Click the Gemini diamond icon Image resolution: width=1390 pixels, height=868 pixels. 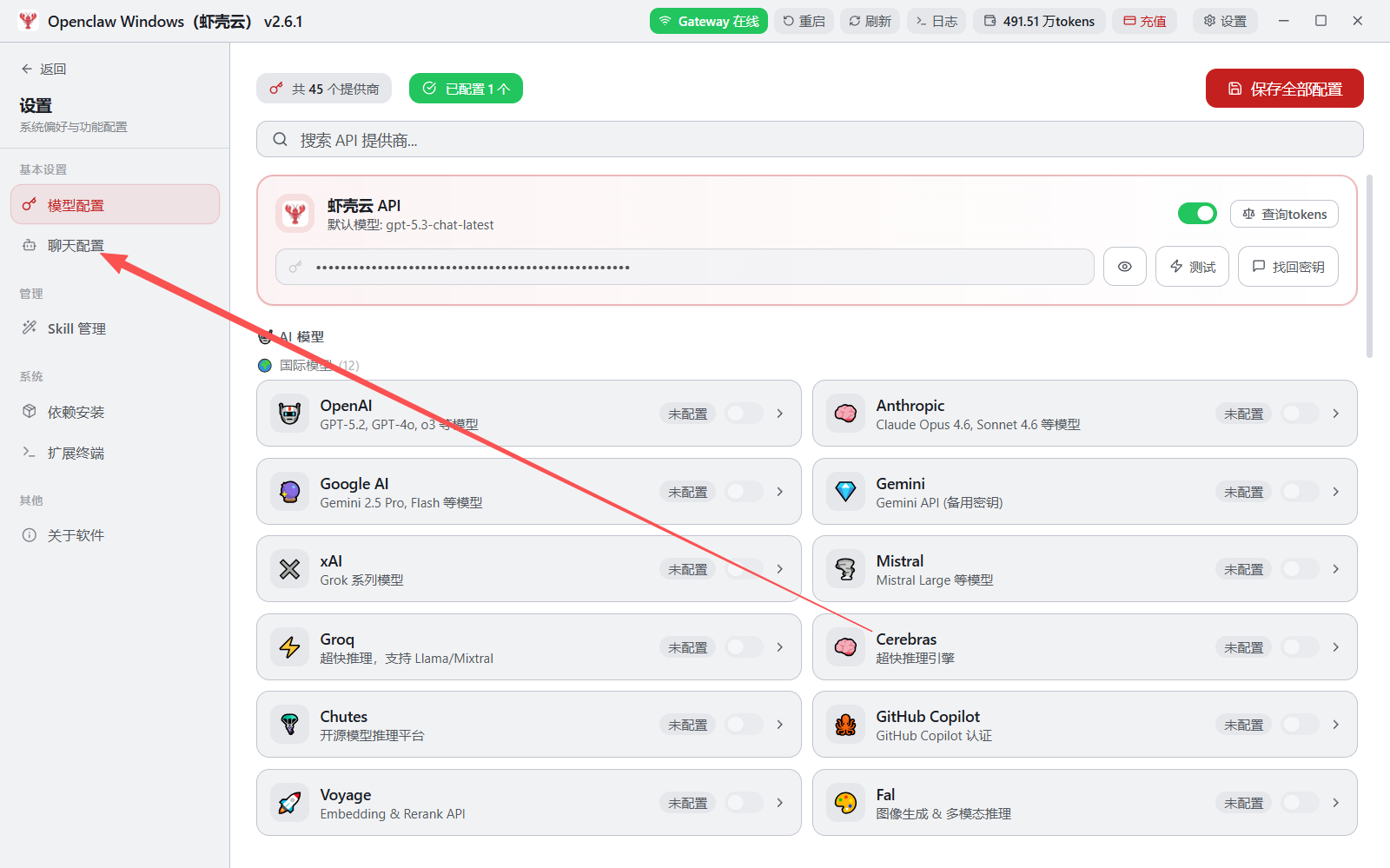845,492
